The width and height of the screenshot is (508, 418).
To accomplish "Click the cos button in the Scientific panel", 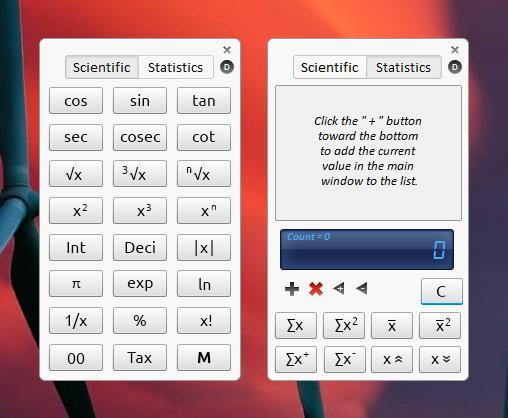I will point(76,100).
